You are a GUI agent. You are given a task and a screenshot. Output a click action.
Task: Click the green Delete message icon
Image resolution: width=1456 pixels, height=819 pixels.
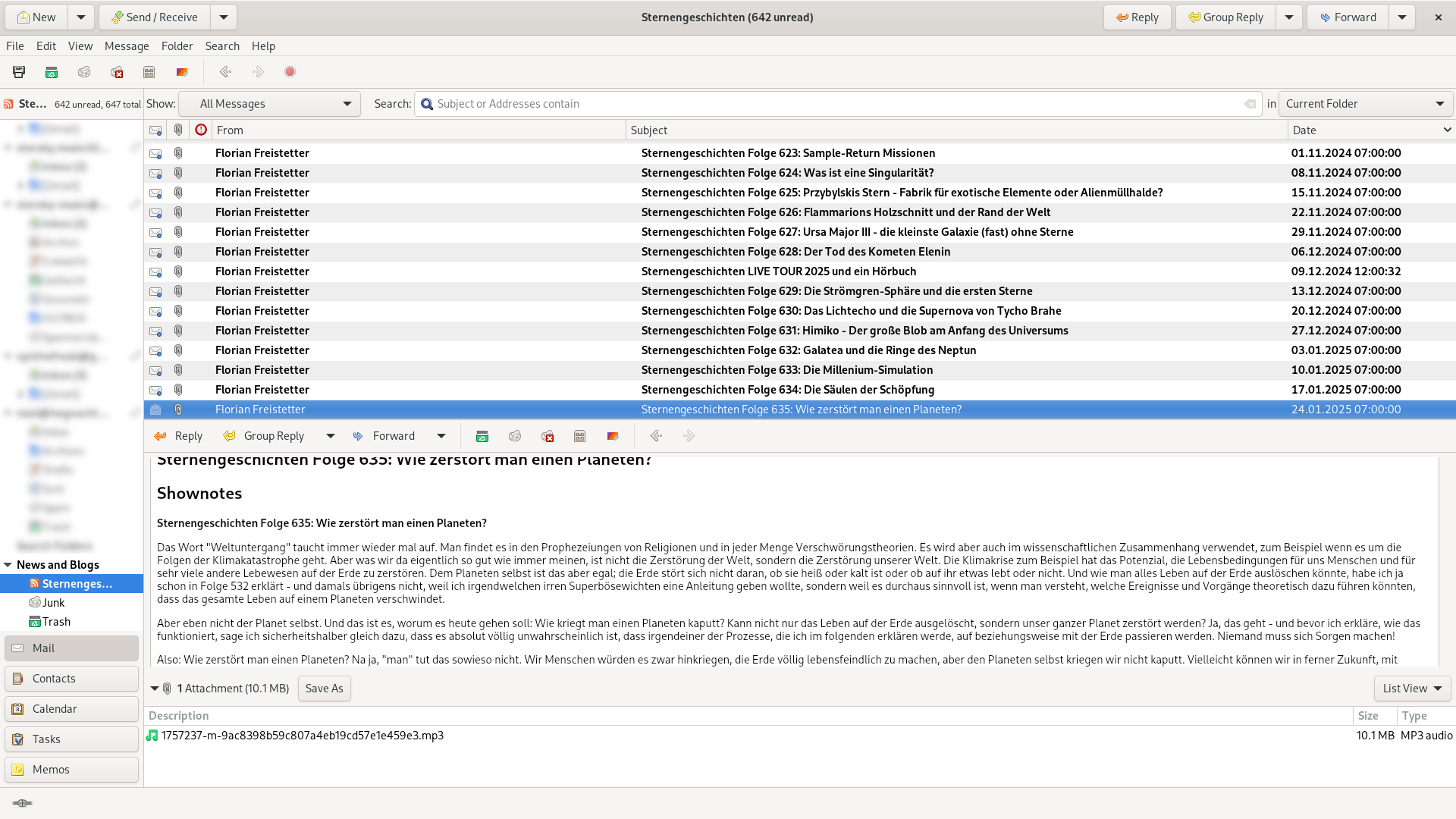pos(52,72)
